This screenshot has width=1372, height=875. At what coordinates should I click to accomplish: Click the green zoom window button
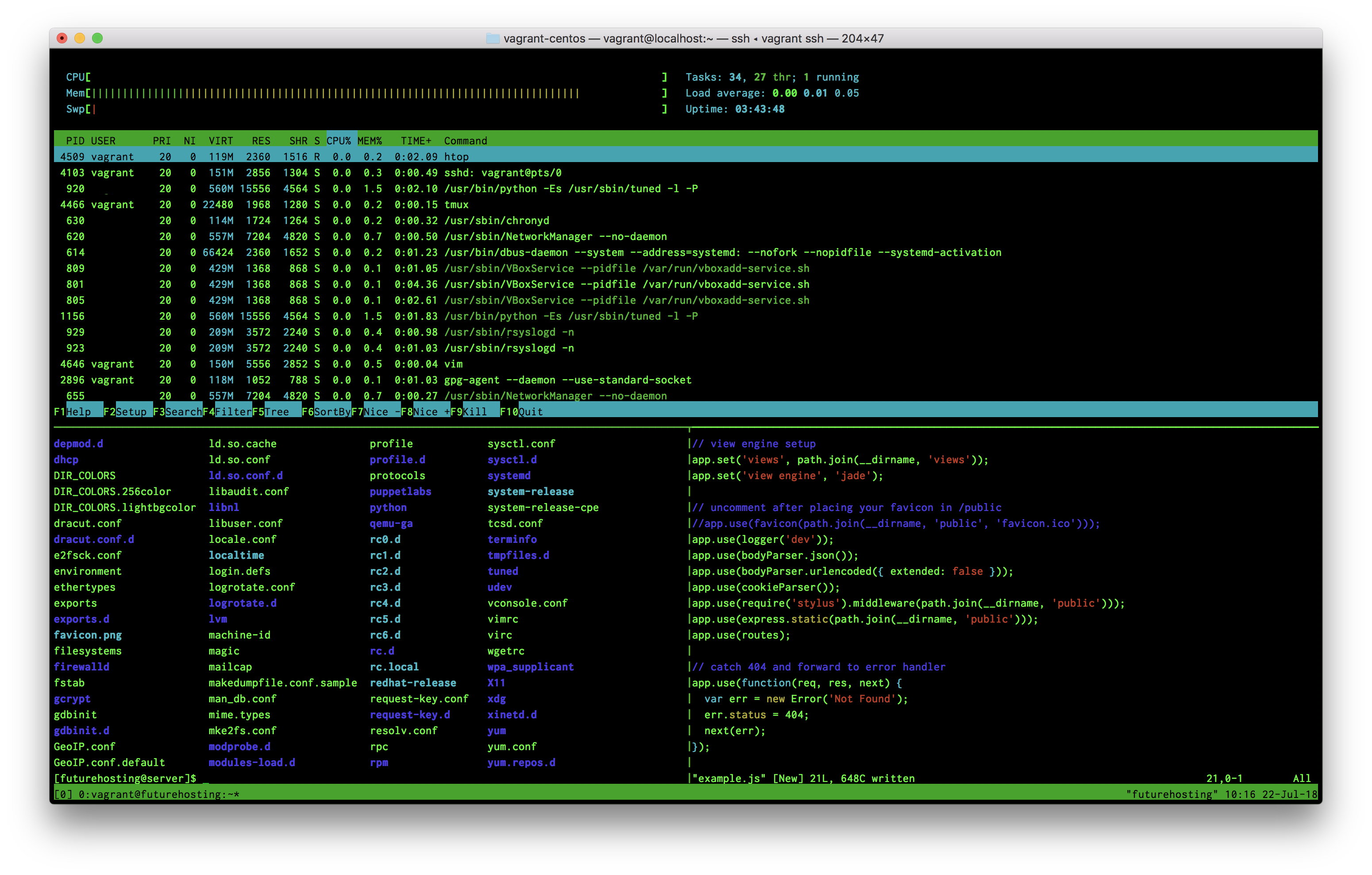(97, 38)
